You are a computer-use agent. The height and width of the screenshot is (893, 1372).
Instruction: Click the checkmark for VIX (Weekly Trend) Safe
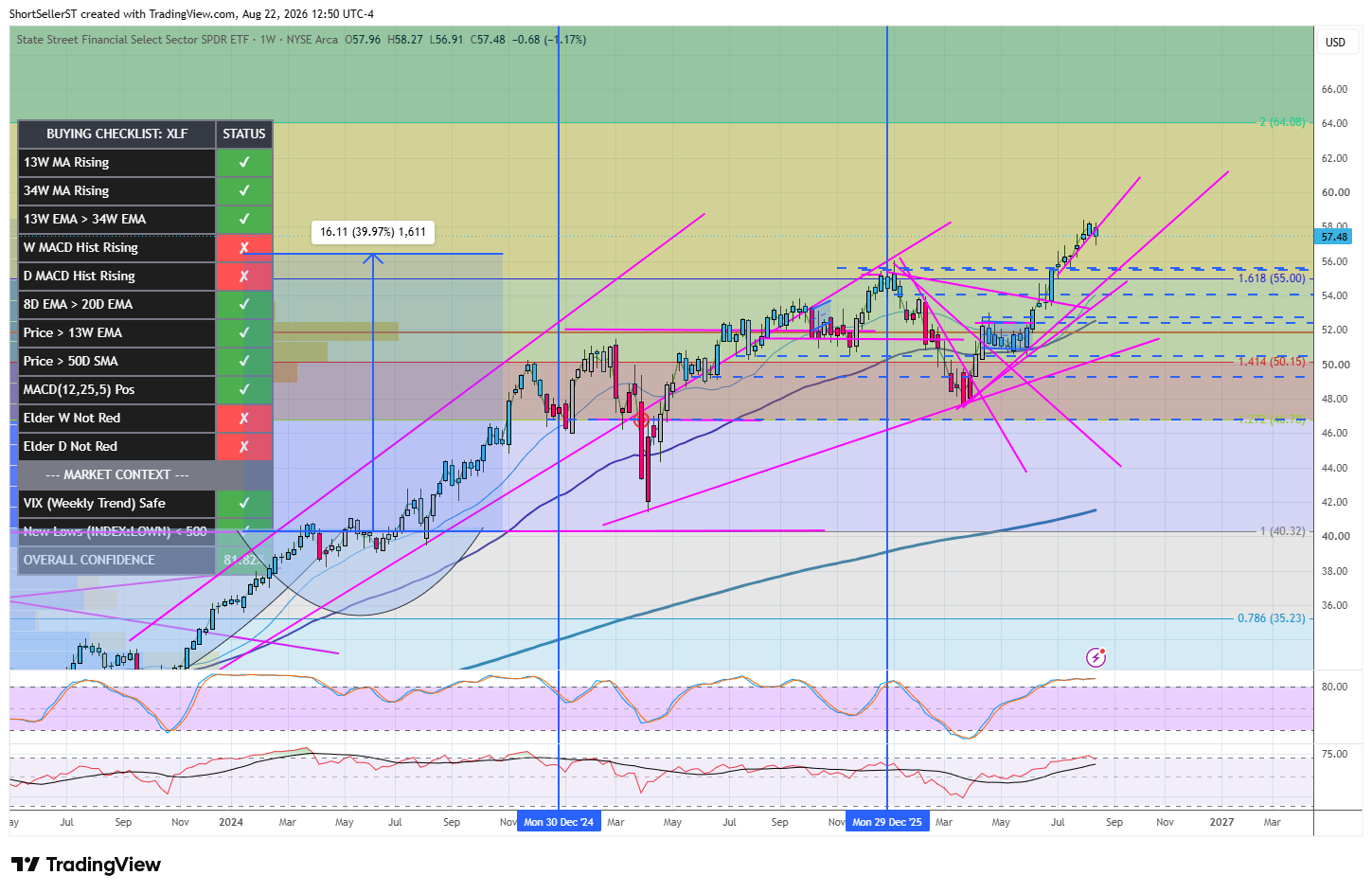click(x=244, y=503)
